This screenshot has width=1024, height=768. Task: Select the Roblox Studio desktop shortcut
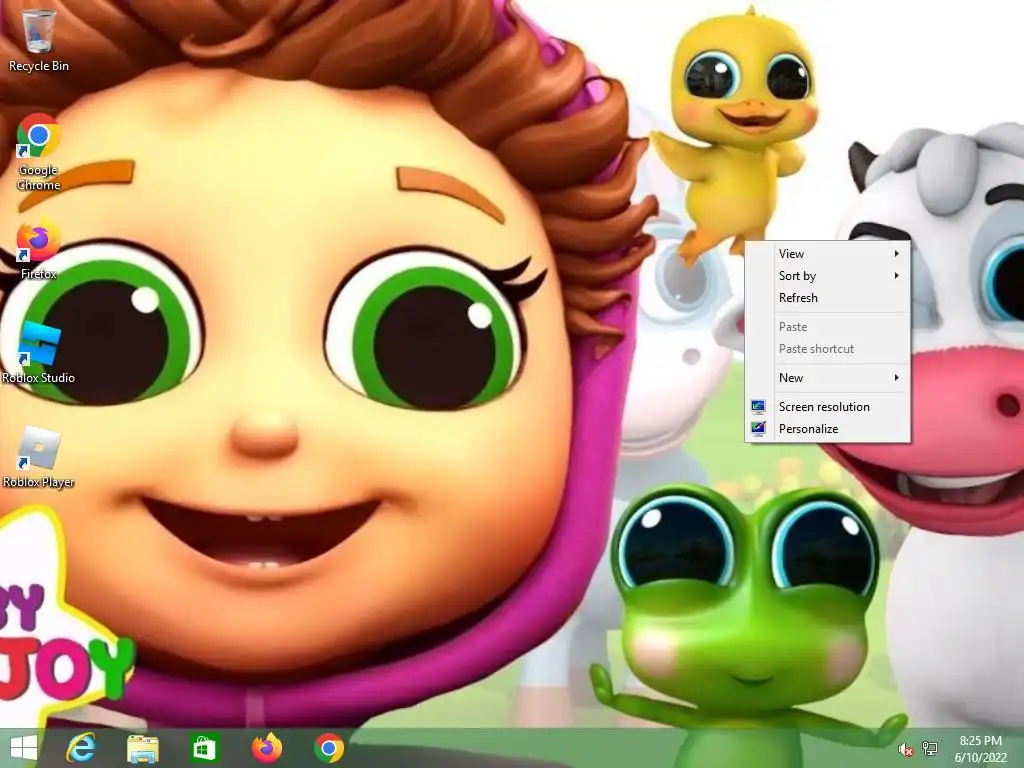(x=39, y=353)
